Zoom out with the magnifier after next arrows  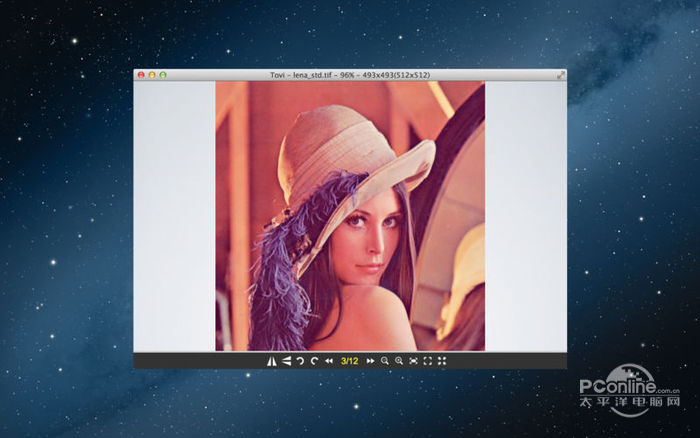[385, 361]
